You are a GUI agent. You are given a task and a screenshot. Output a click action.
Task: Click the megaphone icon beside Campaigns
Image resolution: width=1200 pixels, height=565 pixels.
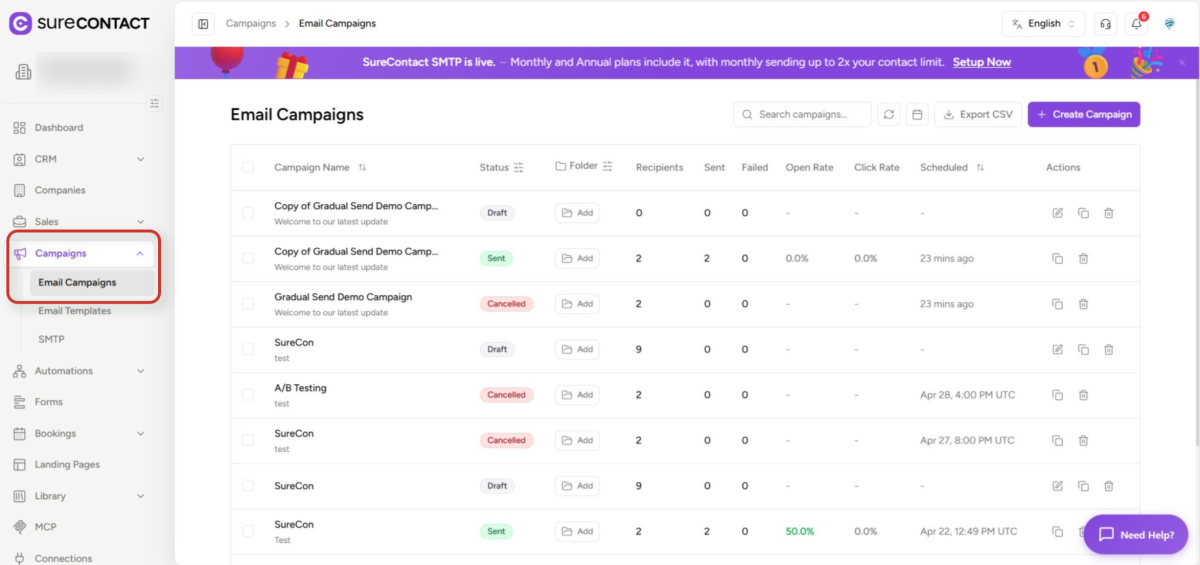click(20, 253)
